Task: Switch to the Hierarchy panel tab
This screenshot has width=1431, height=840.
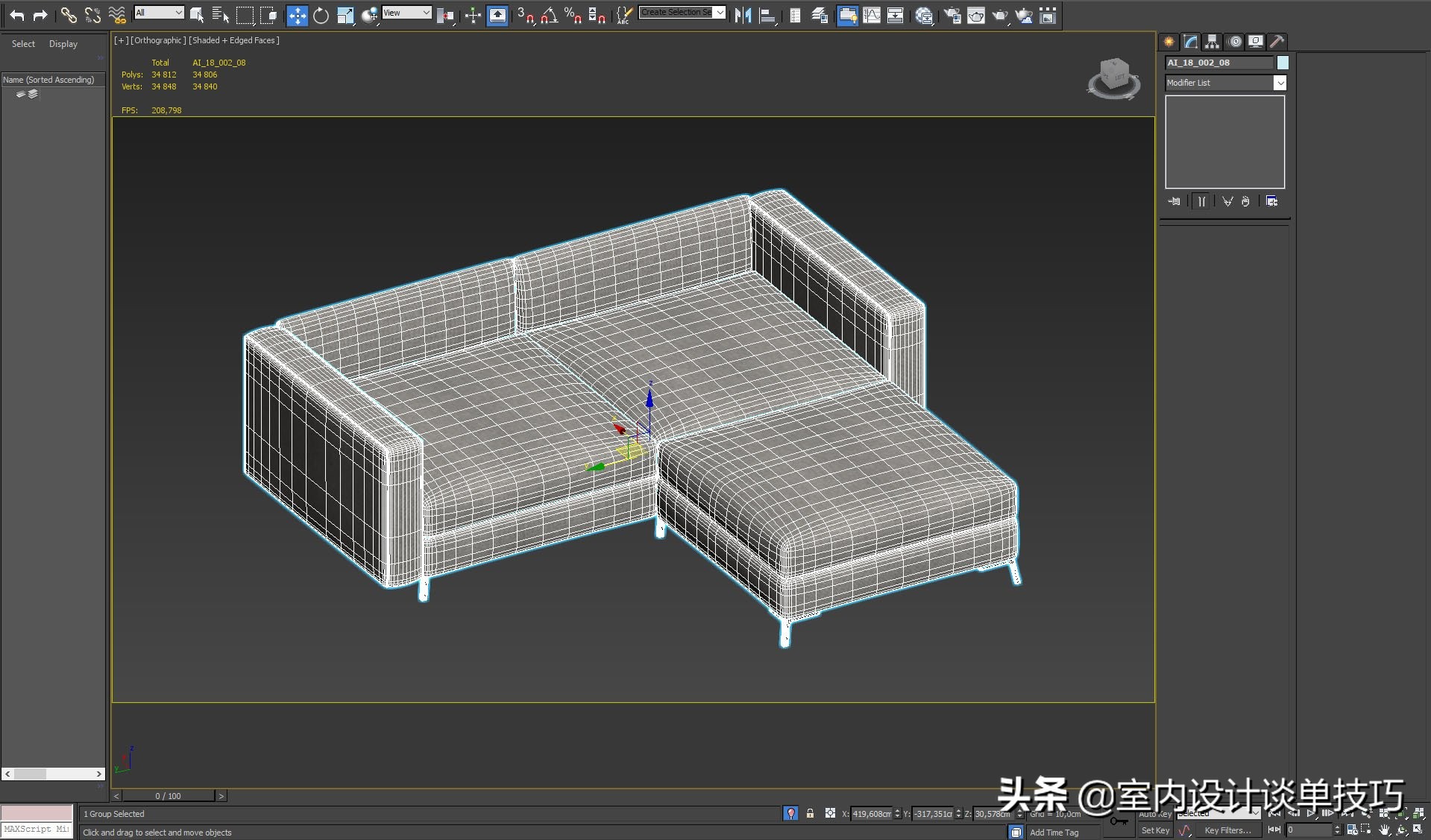Action: click(x=1212, y=42)
